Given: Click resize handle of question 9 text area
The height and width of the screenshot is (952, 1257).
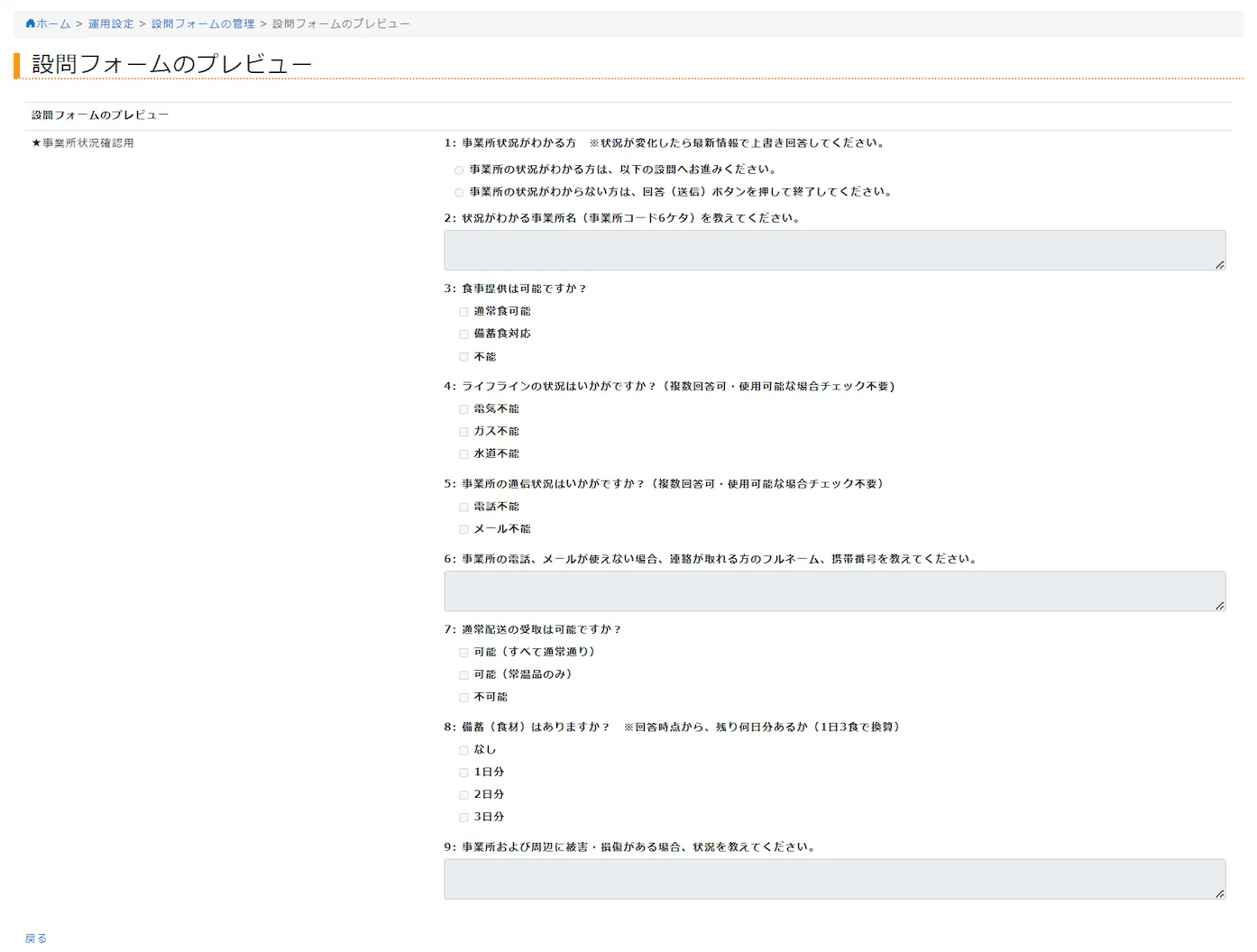Looking at the screenshot, I should (x=1219, y=892).
